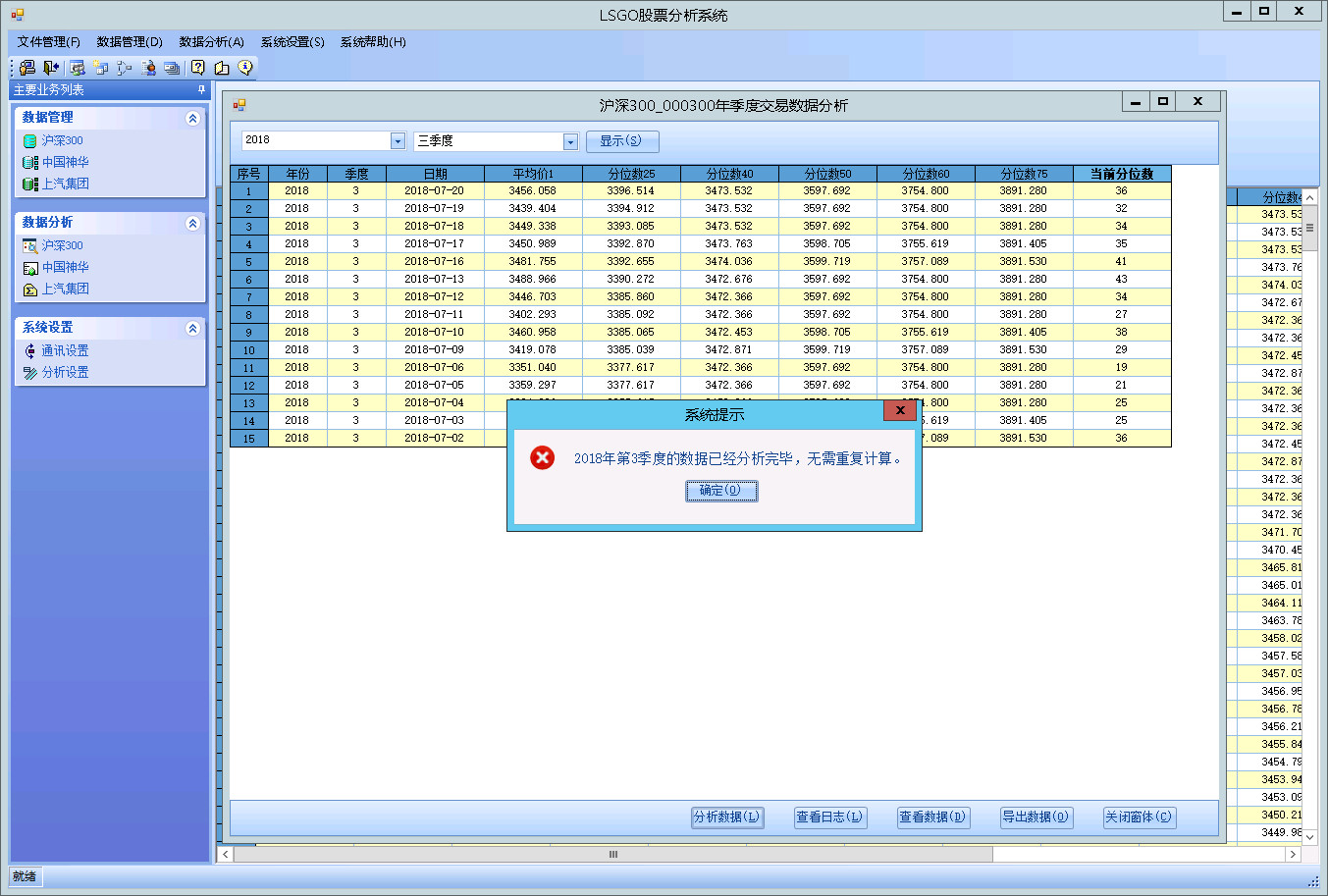This screenshot has width=1328, height=896.
Task: Click the info bubble about toolbar icon
Action: [245, 68]
